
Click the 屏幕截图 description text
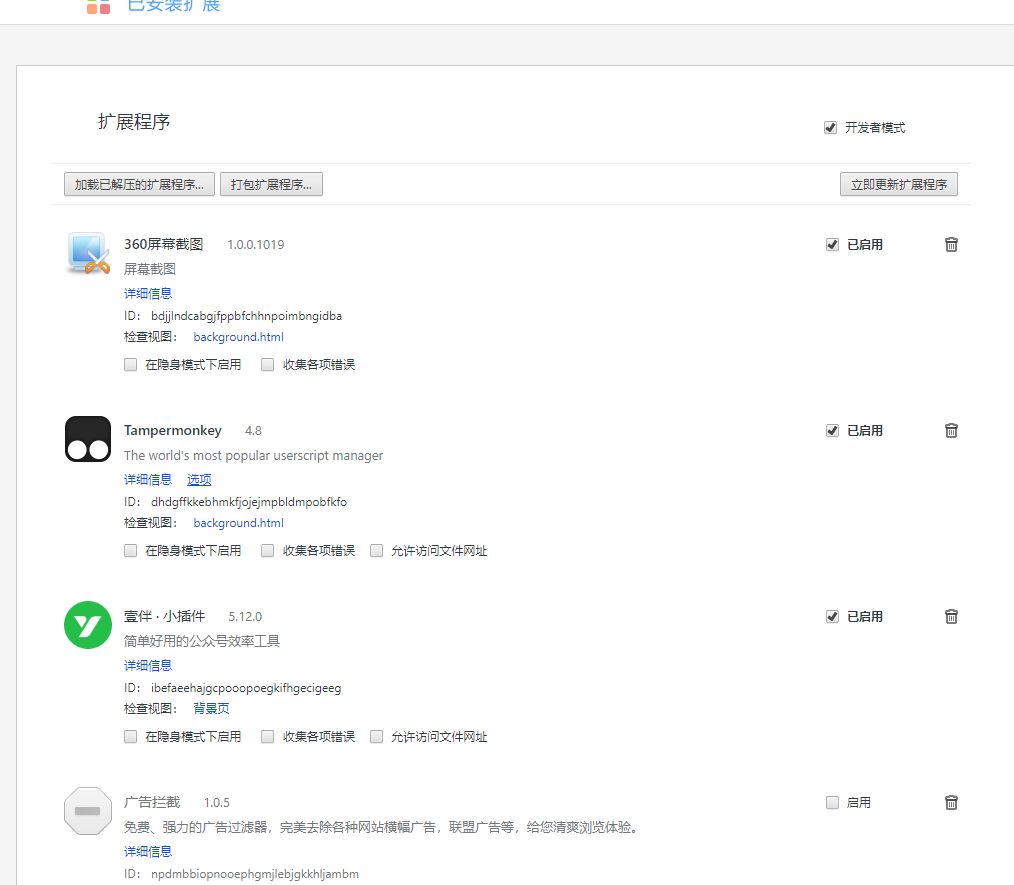tap(150, 269)
